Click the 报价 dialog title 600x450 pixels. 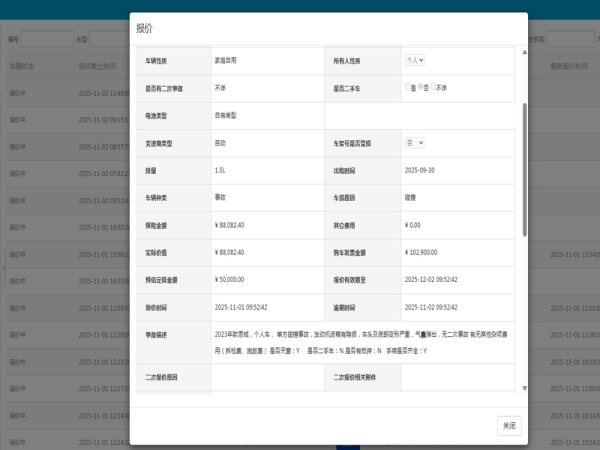coord(145,28)
